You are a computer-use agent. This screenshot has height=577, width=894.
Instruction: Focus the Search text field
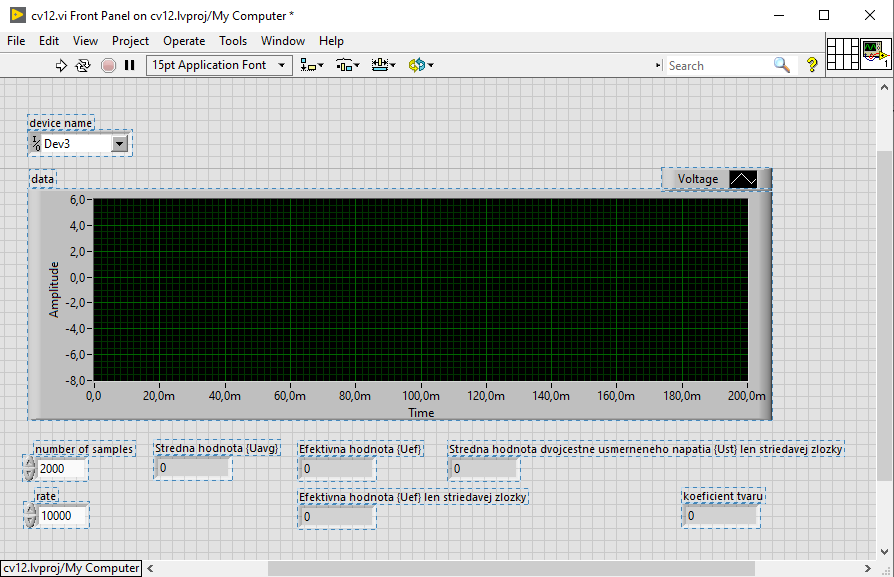point(718,66)
